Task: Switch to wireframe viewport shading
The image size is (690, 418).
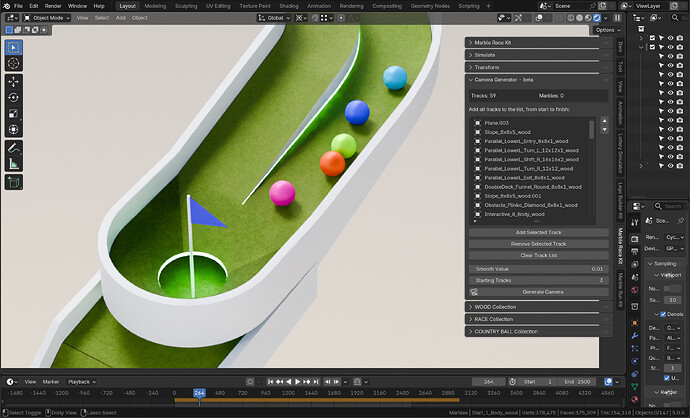Action: point(571,18)
